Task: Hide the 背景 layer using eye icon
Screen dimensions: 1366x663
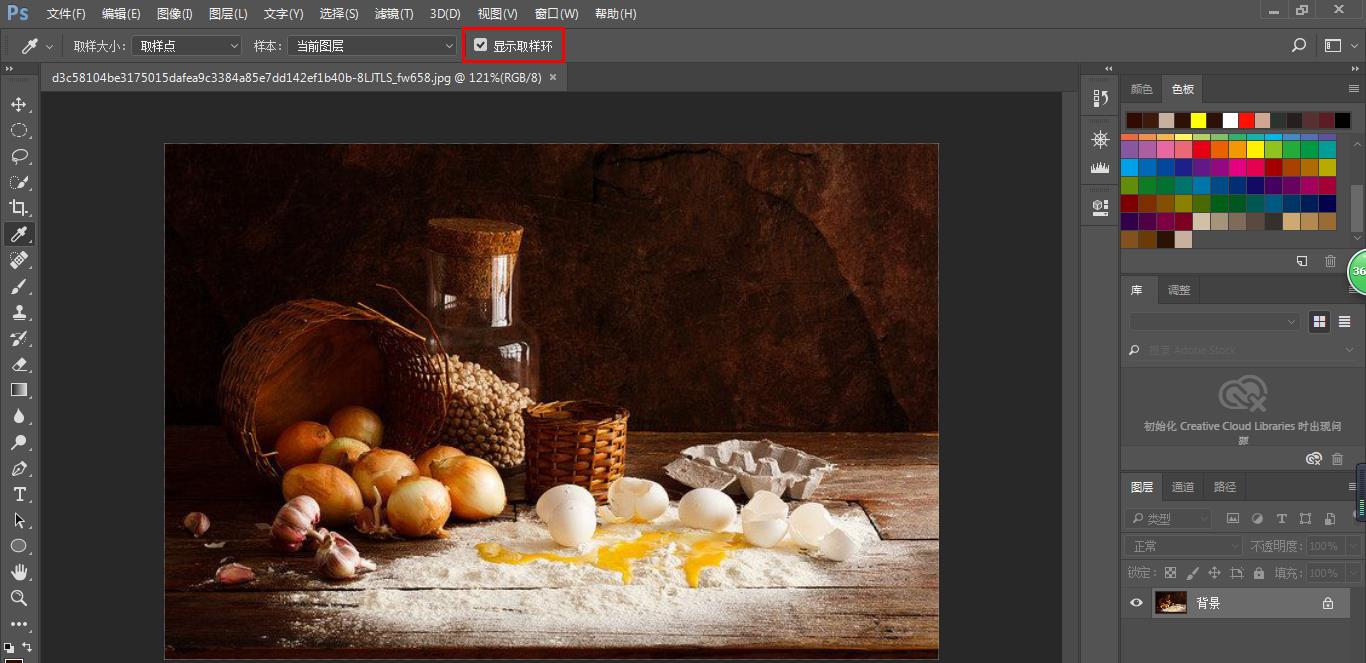Action: (x=1136, y=603)
